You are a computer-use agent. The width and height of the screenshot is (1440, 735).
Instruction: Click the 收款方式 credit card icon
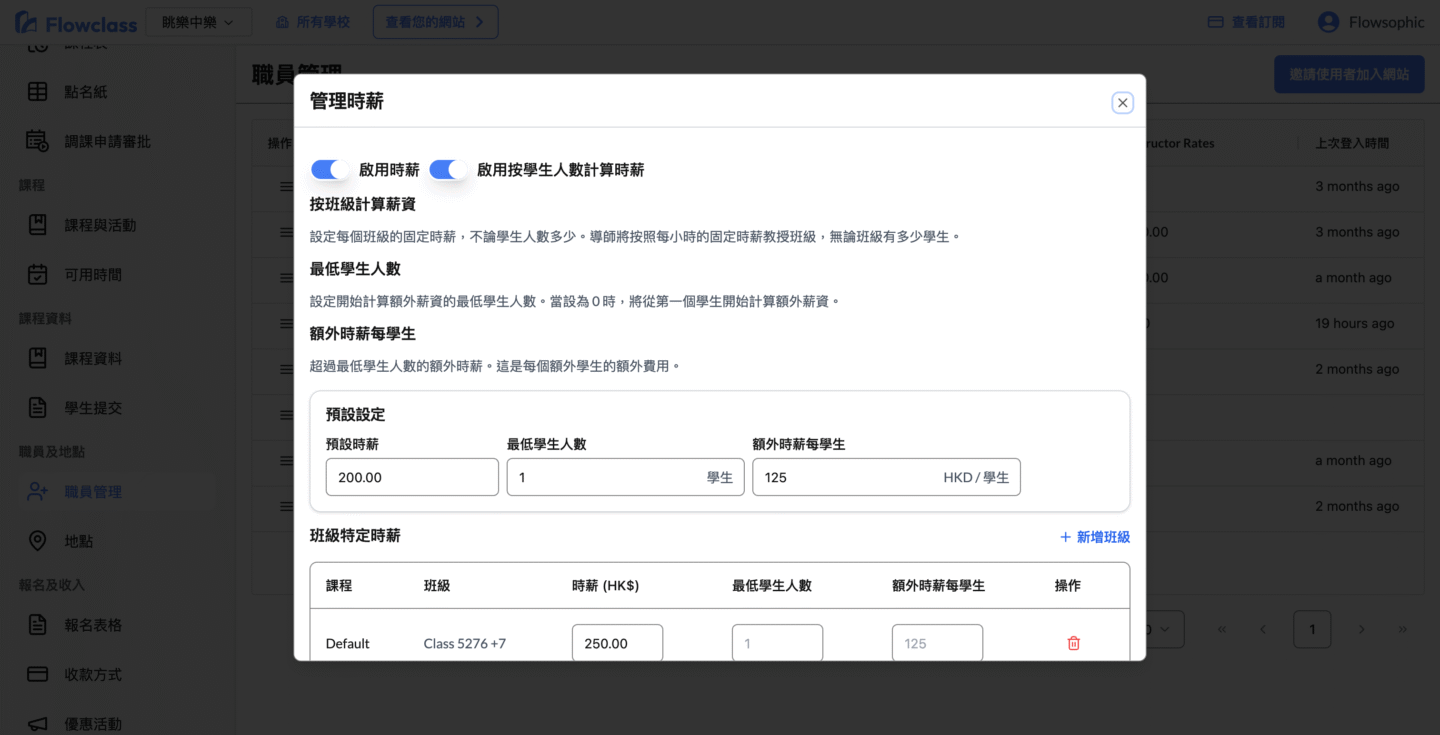tap(37, 674)
